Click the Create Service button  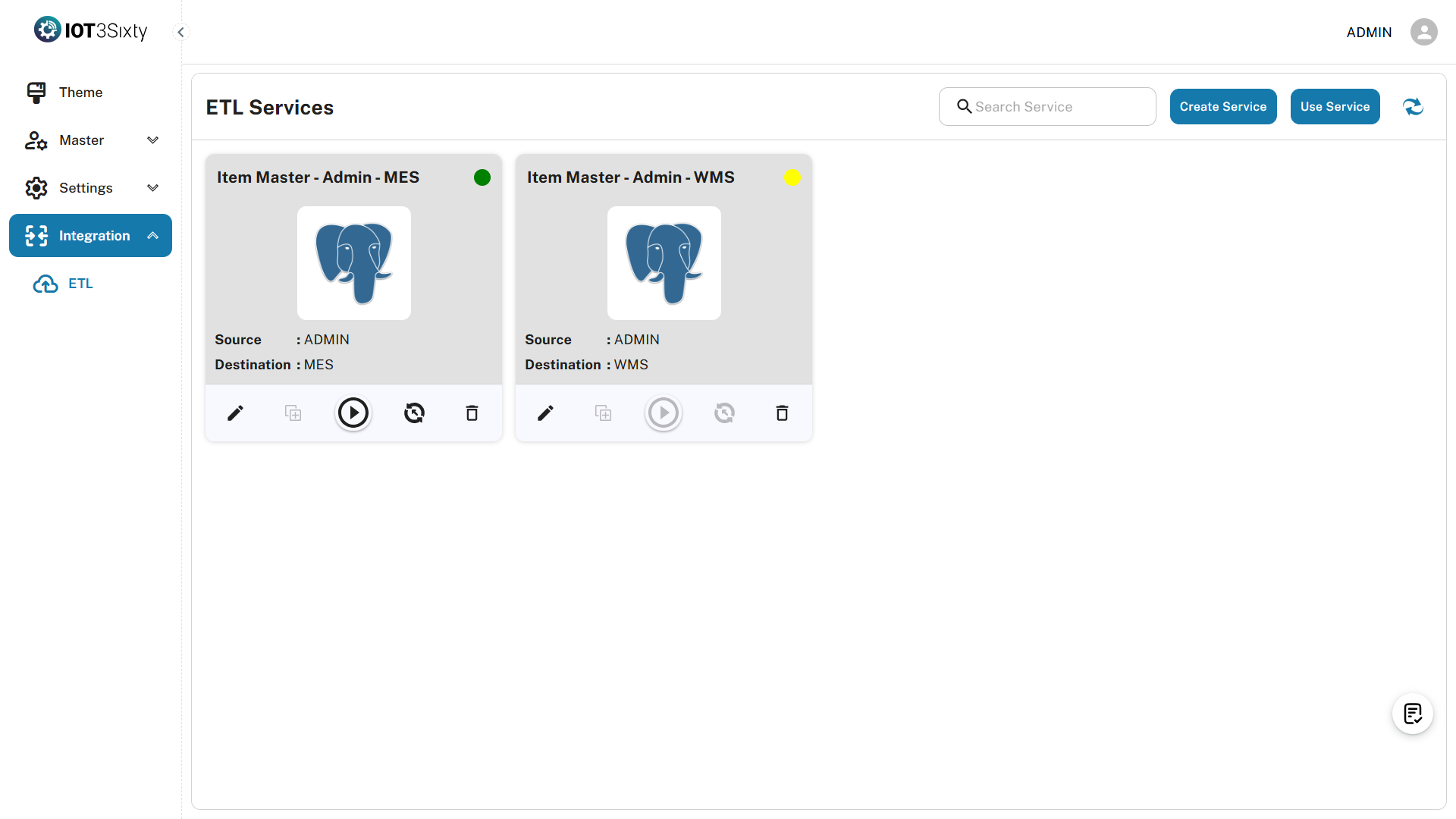pyautogui.click(x=1222, y=107)
